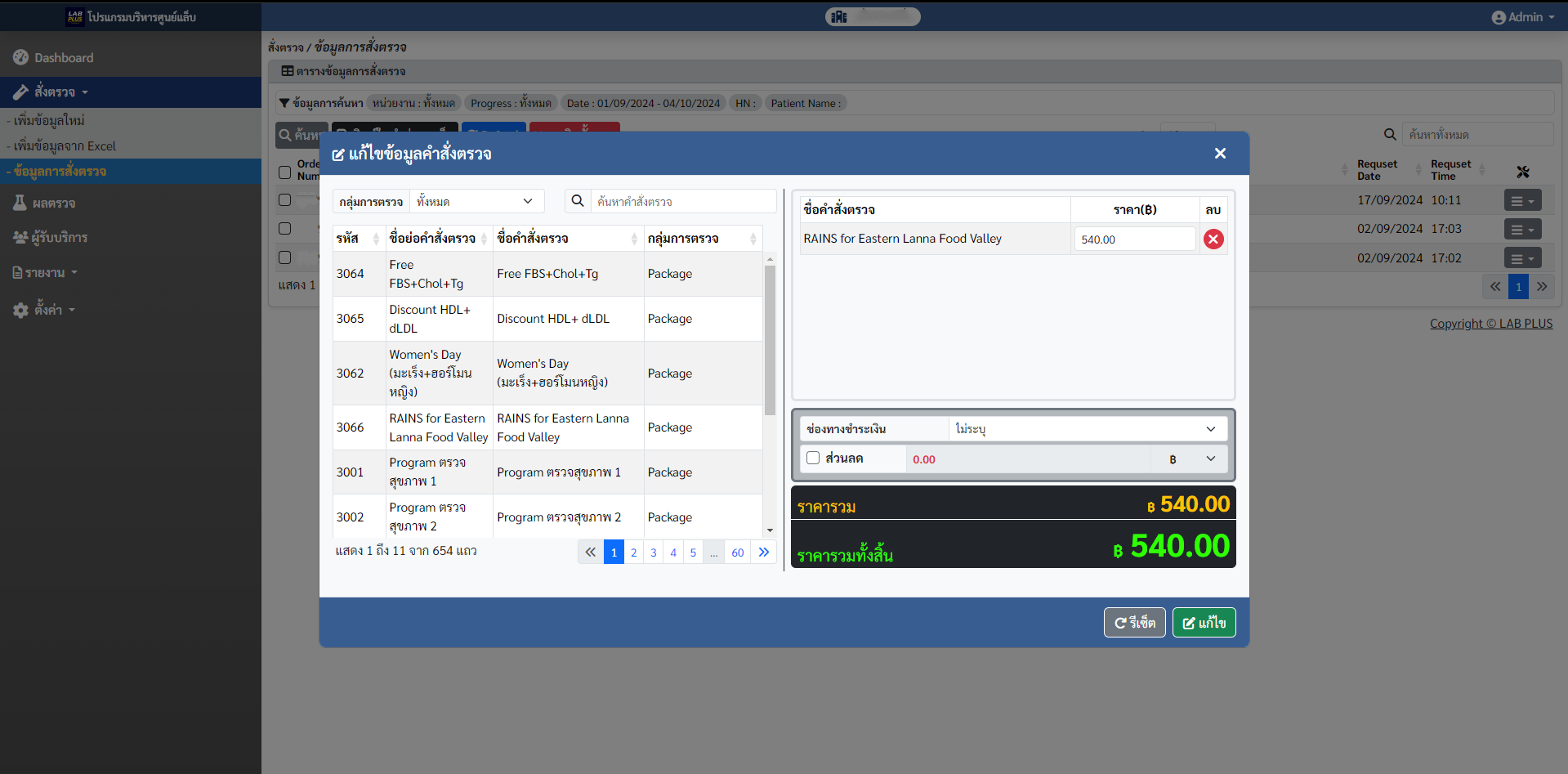Click the red delete icon for RAINS order

point(1213,239)
